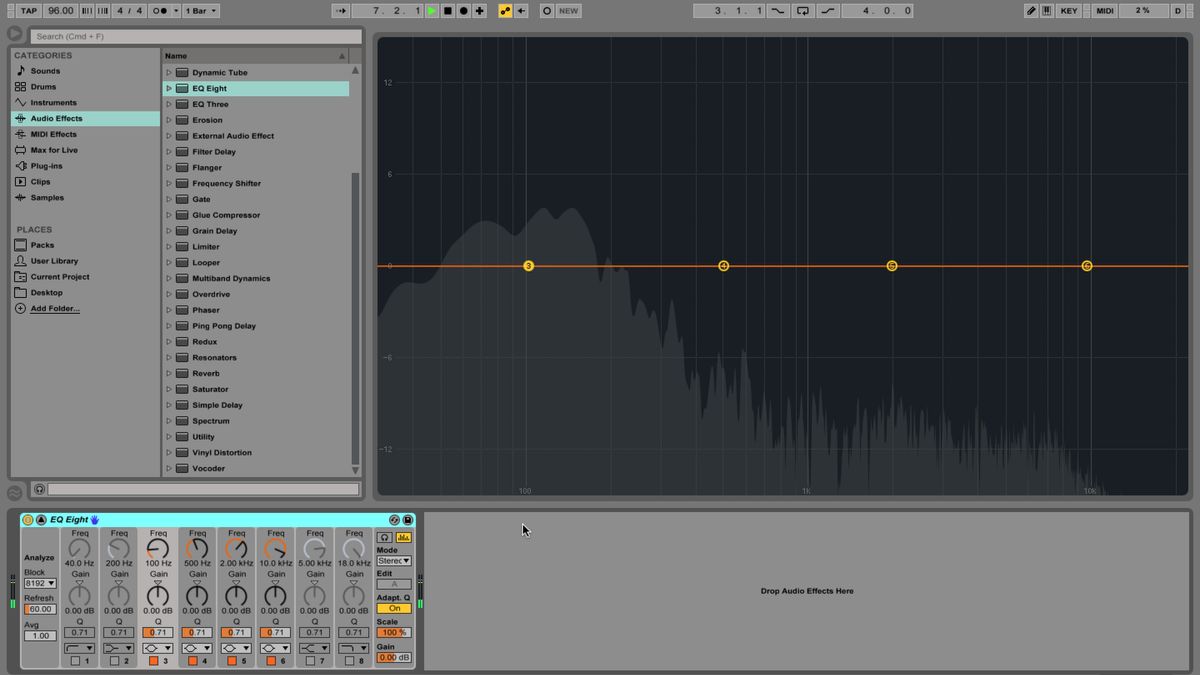Stop playback with the Stop button
The image size is (1200, 675).
448,11
